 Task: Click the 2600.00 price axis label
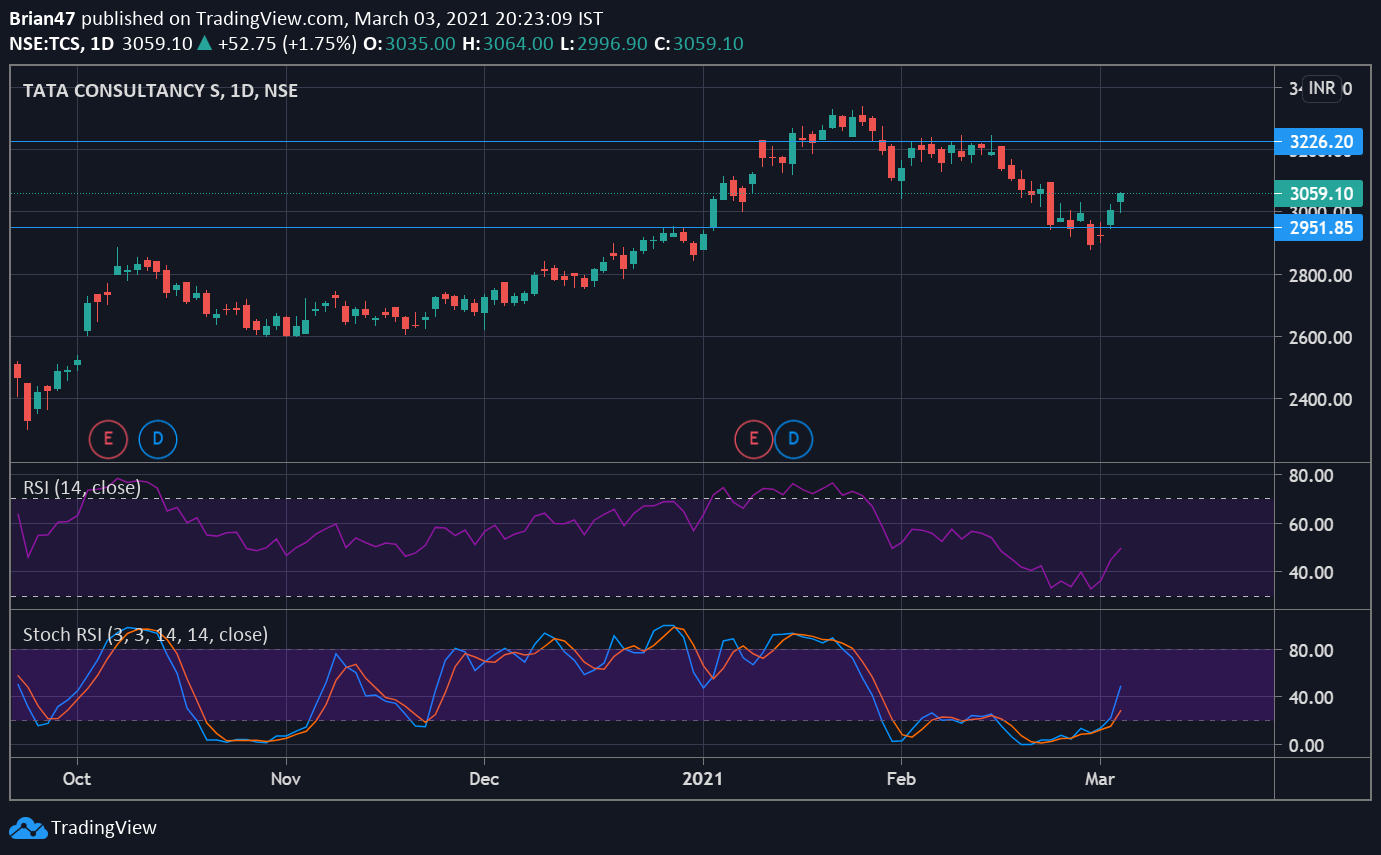1320,337
